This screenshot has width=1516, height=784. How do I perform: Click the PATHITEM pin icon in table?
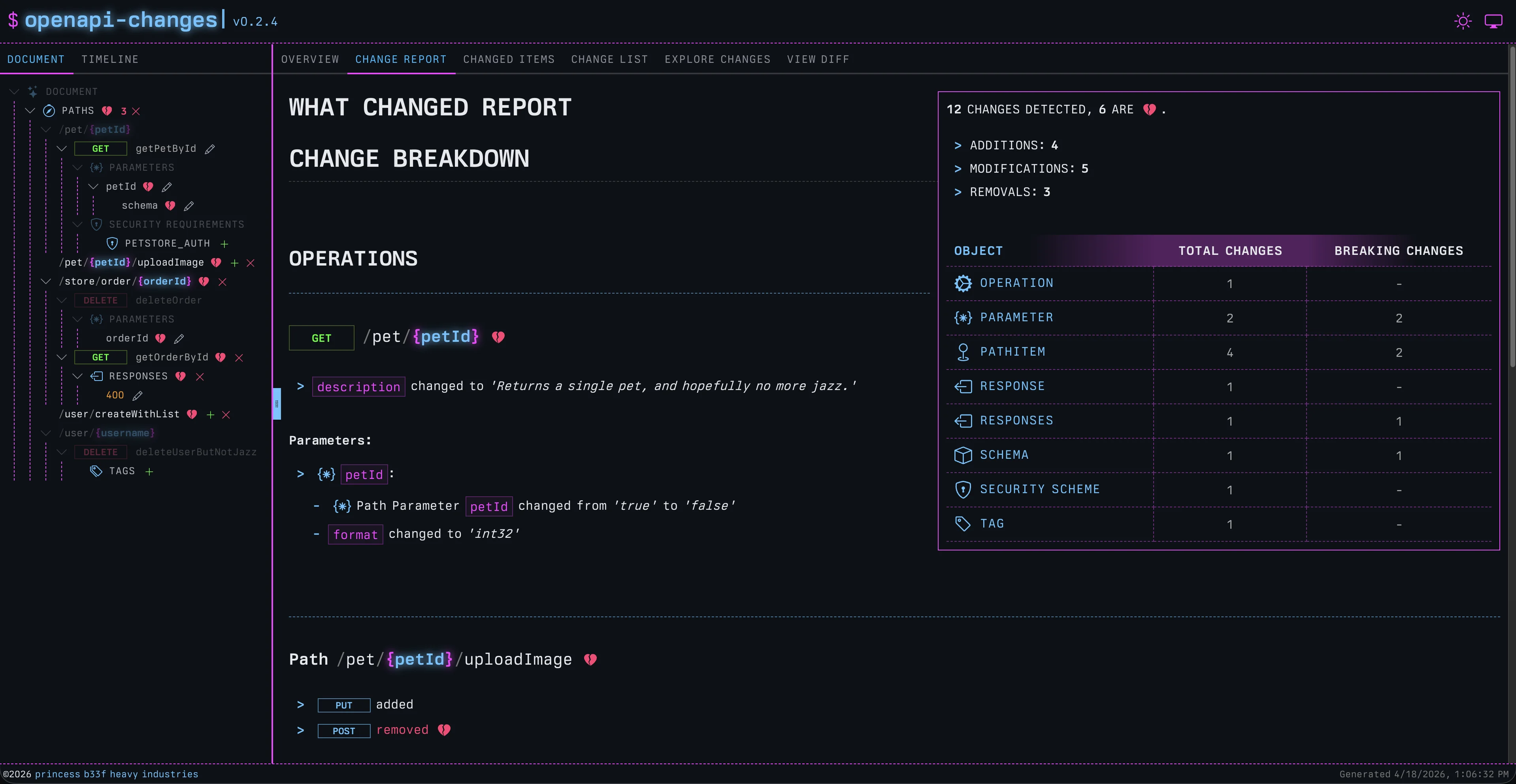tap(963, 352)
